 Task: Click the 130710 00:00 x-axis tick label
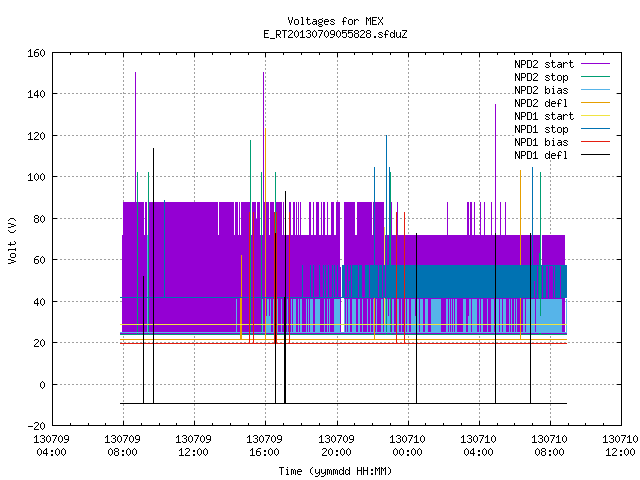point(407,446)
